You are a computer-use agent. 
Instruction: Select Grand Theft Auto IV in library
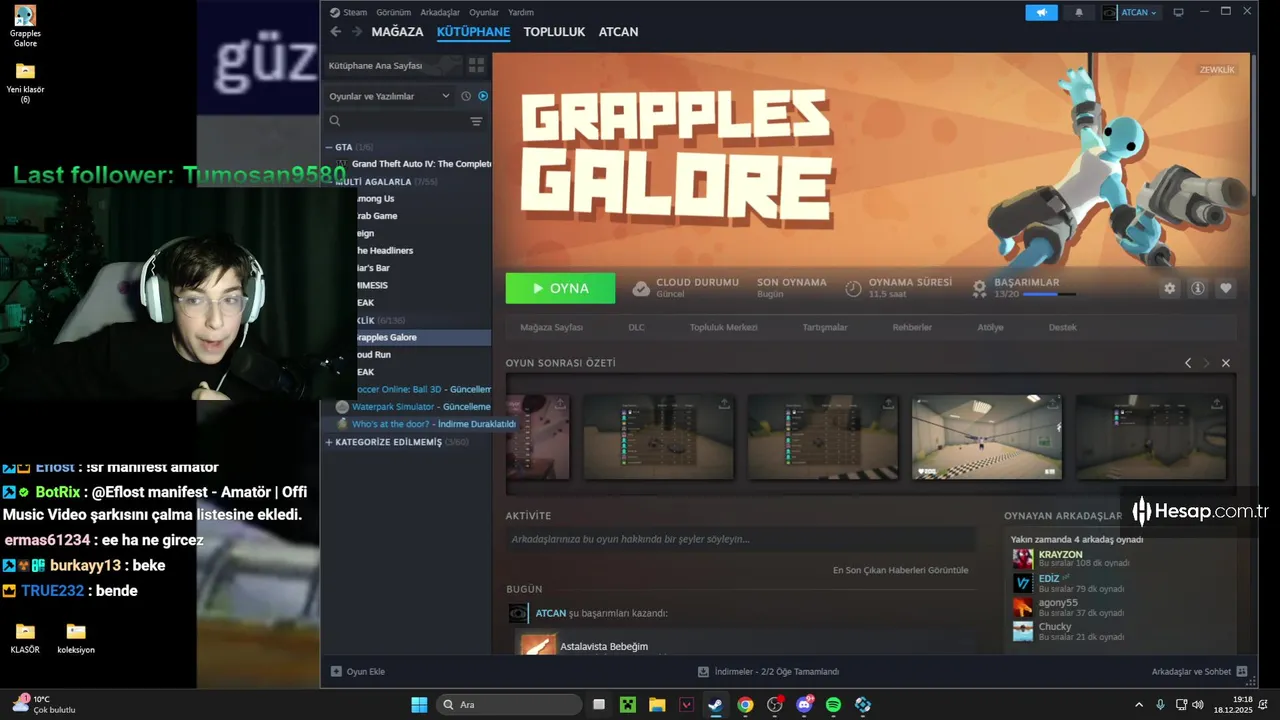[x=421, y=164]
